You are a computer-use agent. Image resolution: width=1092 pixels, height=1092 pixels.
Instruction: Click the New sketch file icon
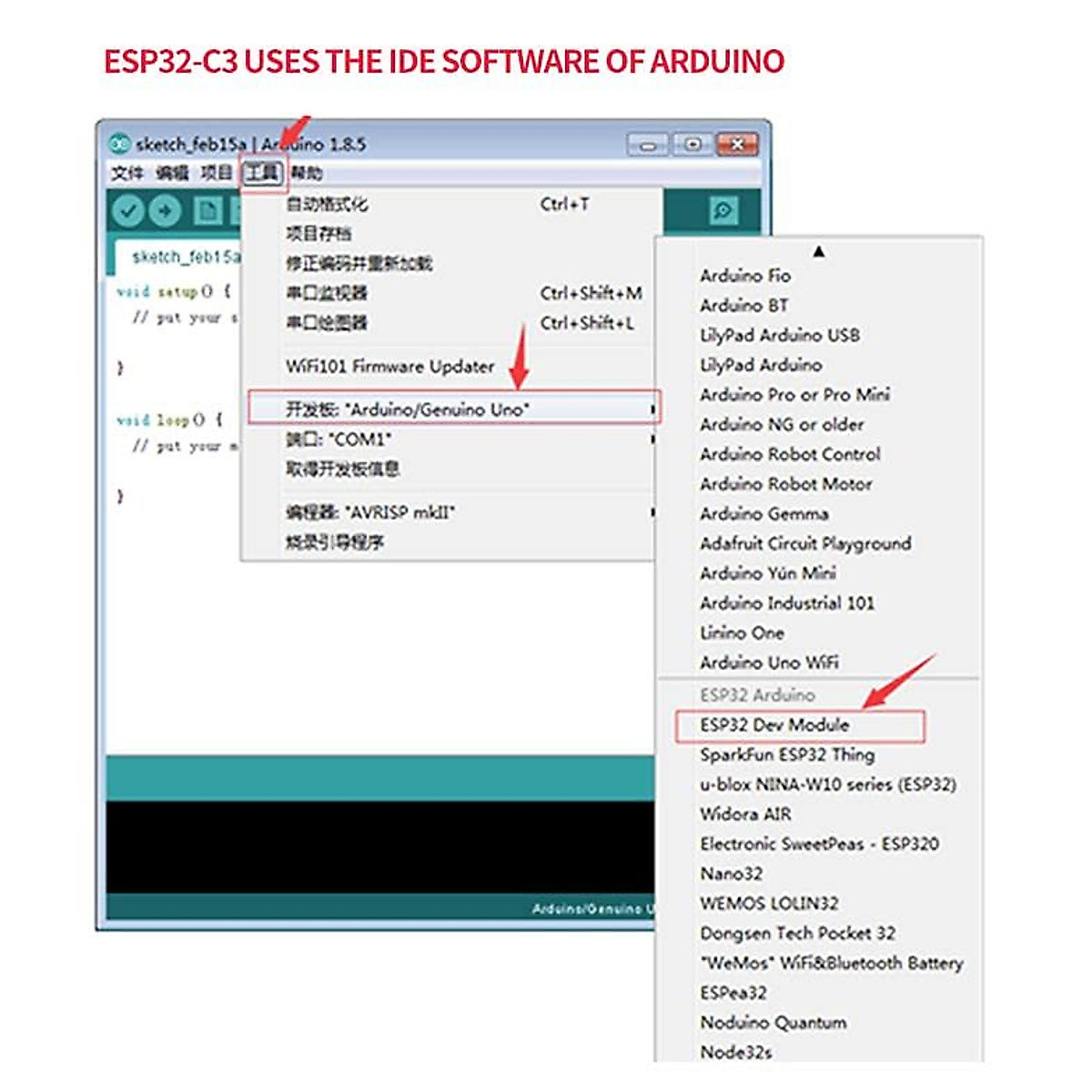[x=207, y=211]
